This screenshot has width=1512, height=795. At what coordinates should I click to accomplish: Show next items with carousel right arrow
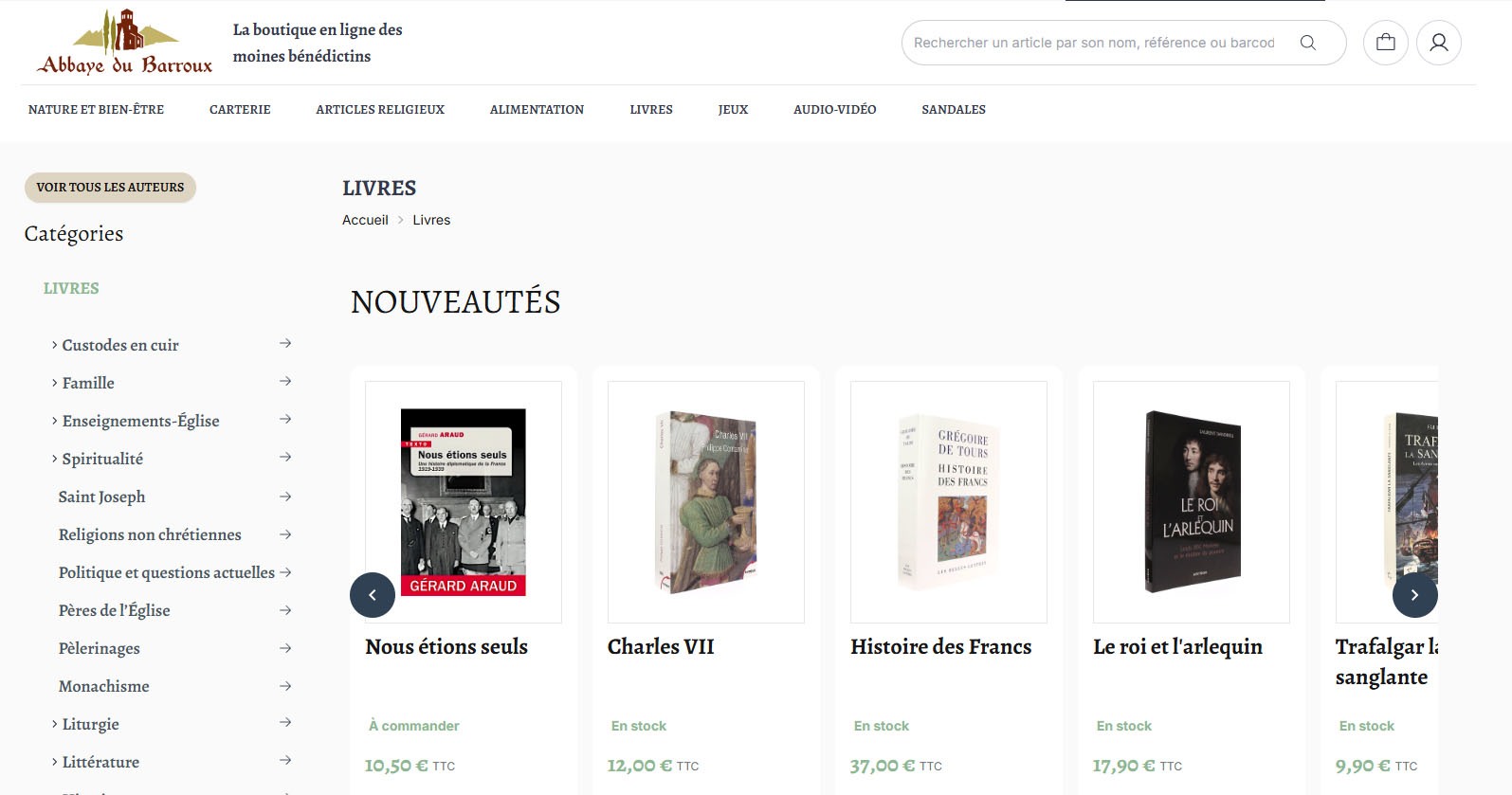point(1414,595)
